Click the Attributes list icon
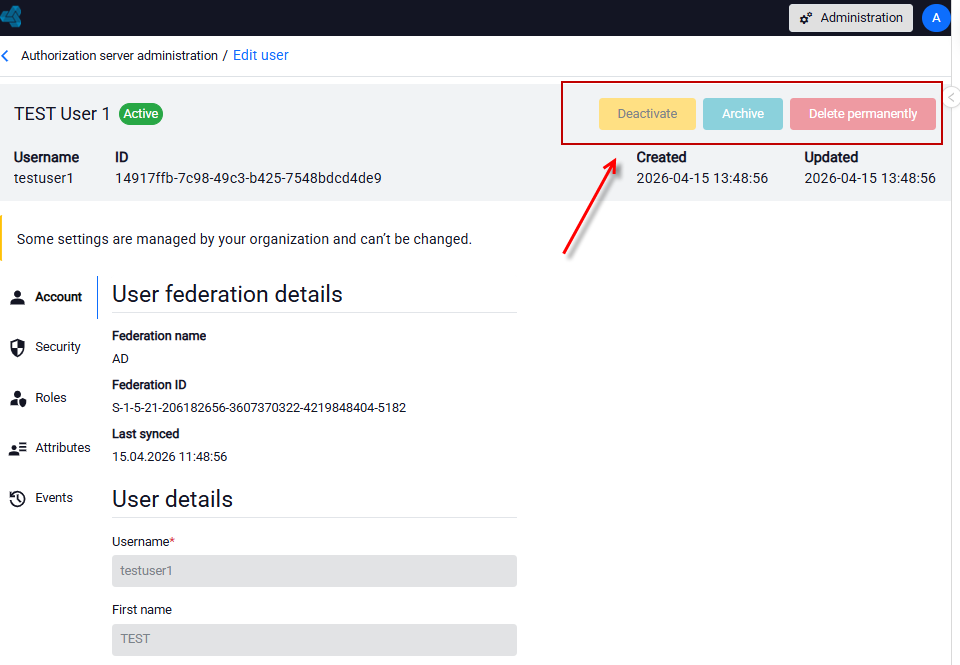 18,448
